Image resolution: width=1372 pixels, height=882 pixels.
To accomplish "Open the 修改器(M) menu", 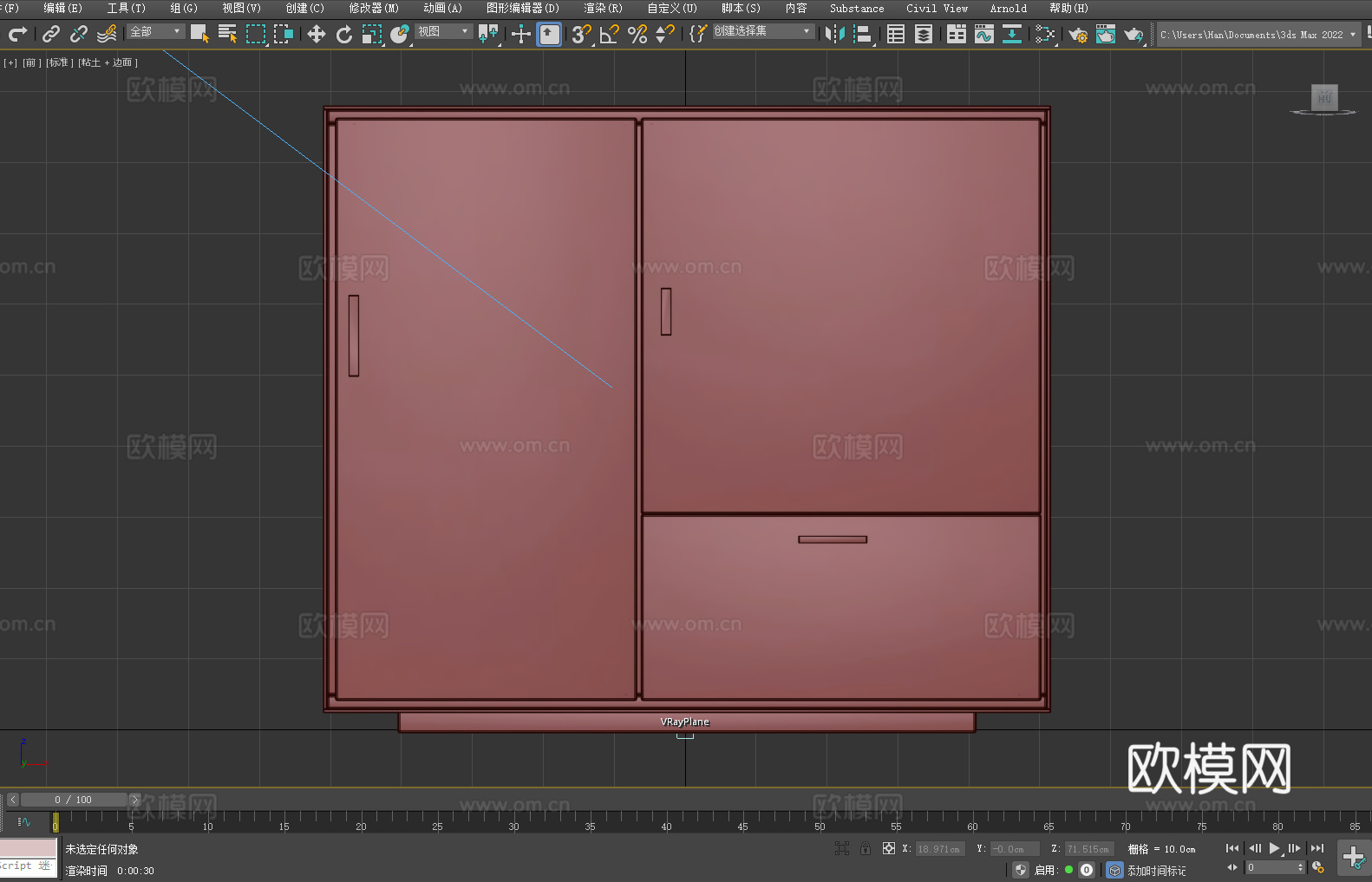I will tap(374, 8).
